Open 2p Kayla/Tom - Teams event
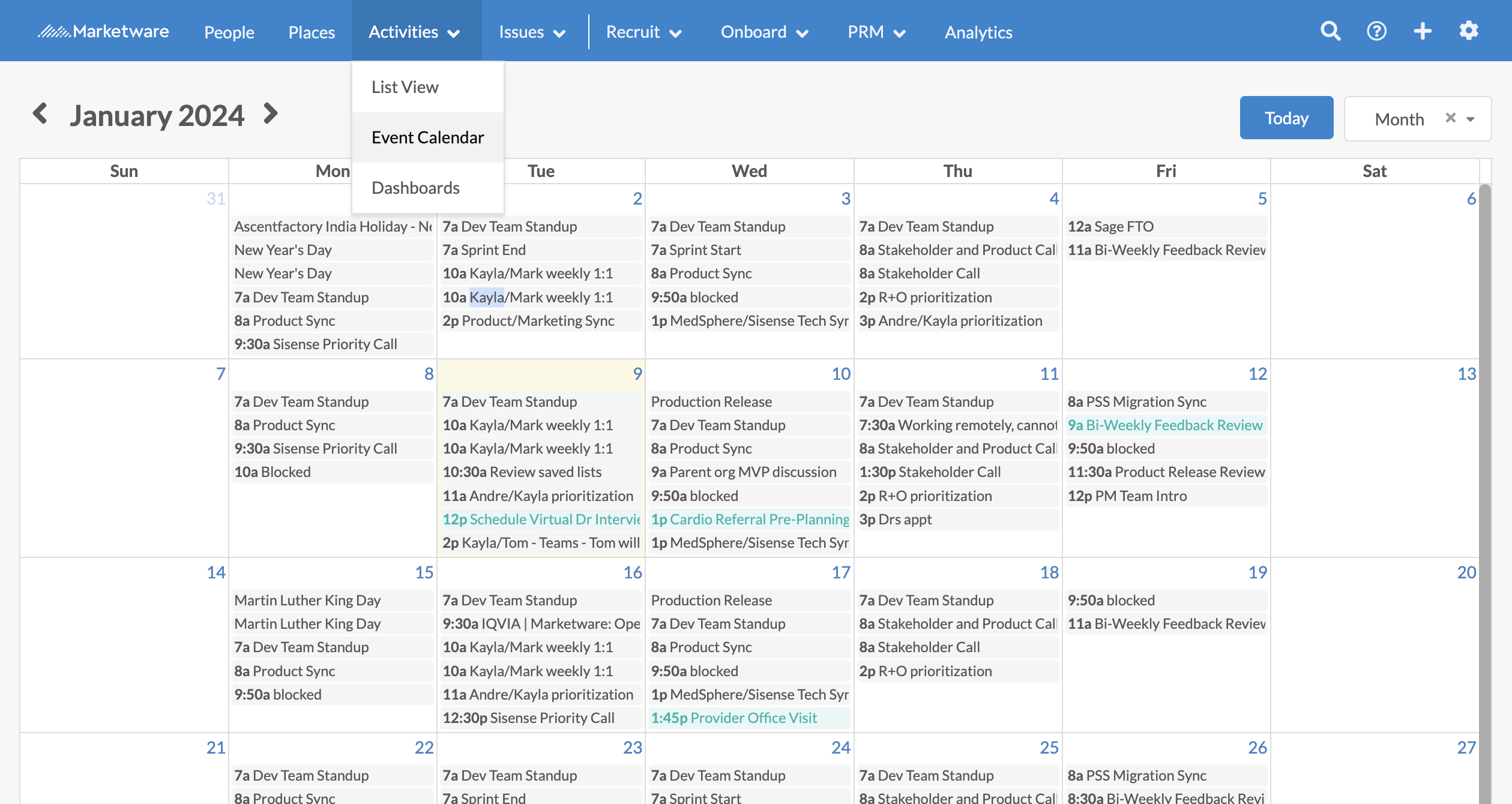1512x804 pixels. (x=541, y=542)
